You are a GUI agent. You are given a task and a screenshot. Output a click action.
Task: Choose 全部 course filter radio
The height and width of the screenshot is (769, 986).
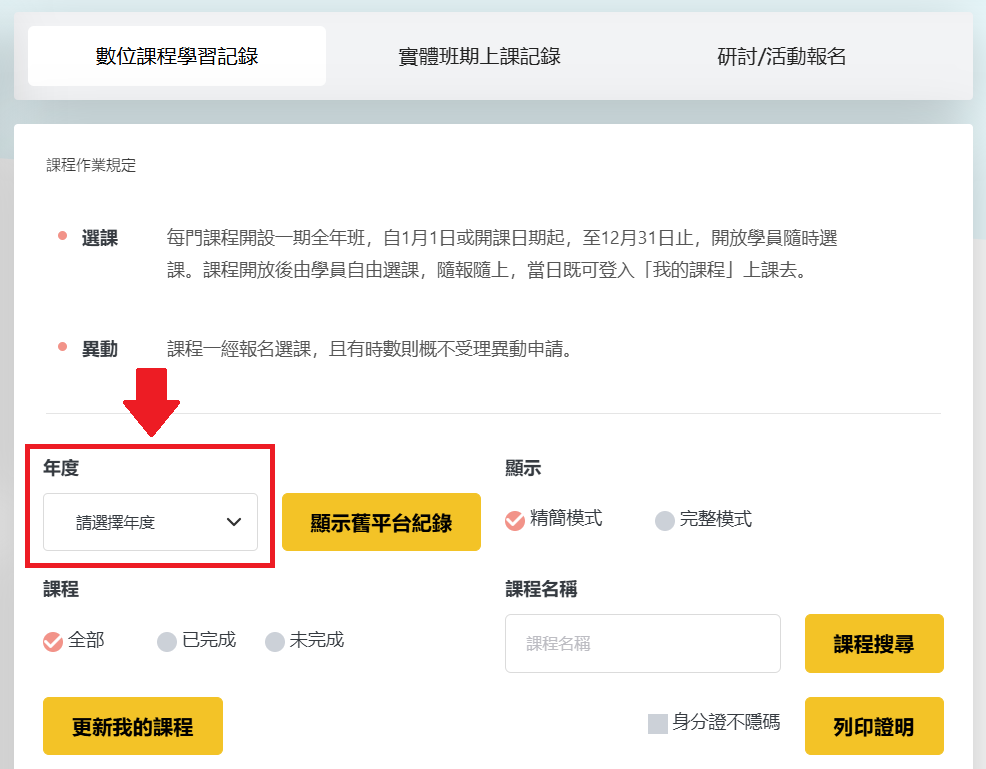tap(53, 641)
